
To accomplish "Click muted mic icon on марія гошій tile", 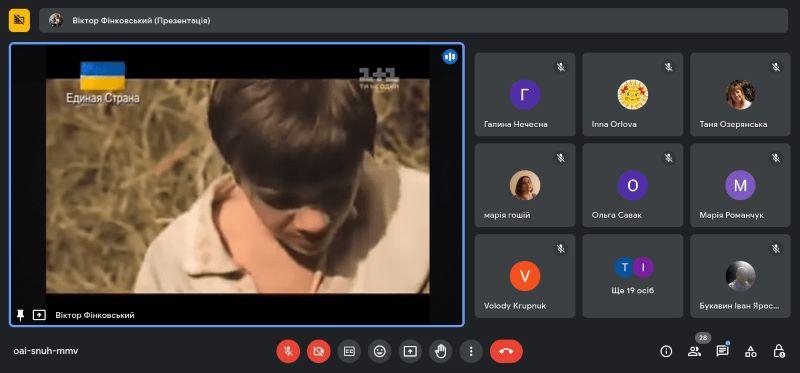I will click(x=561, y=158).
